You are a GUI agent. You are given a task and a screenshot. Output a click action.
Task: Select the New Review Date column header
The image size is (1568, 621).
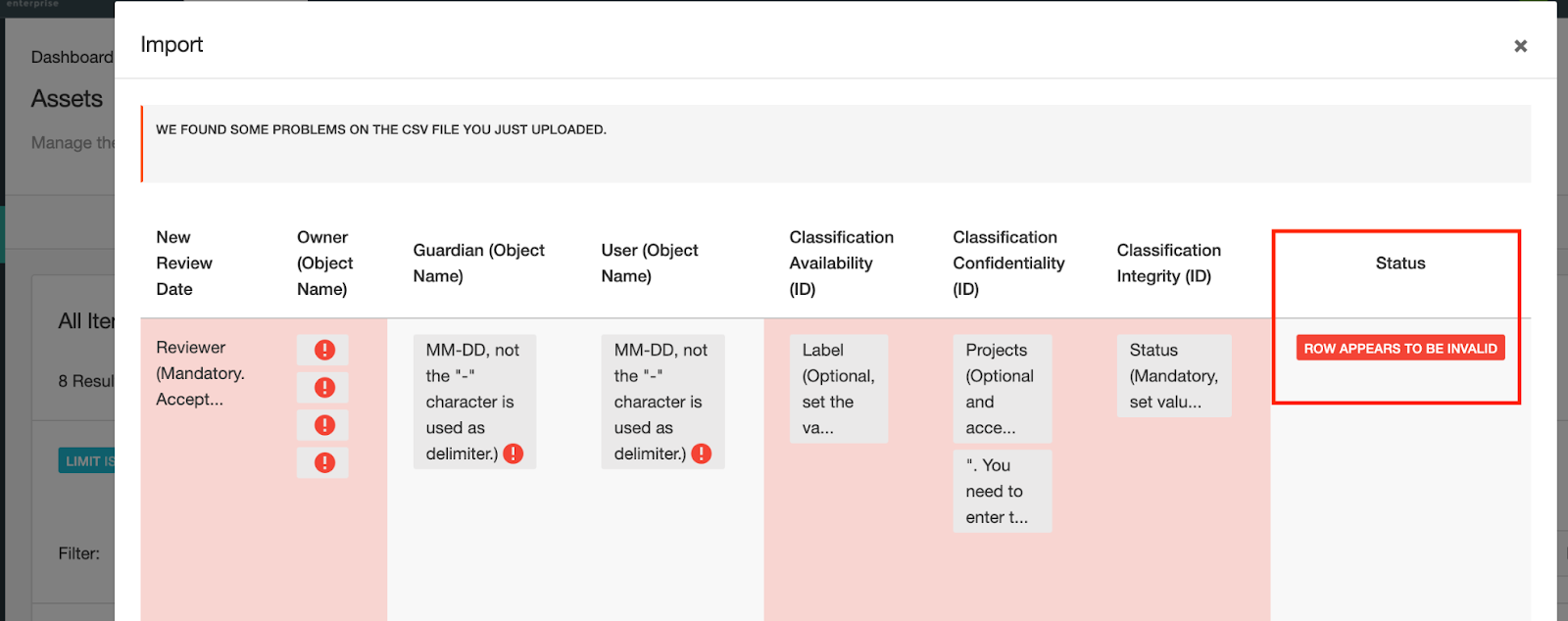[x=183, y=263]
